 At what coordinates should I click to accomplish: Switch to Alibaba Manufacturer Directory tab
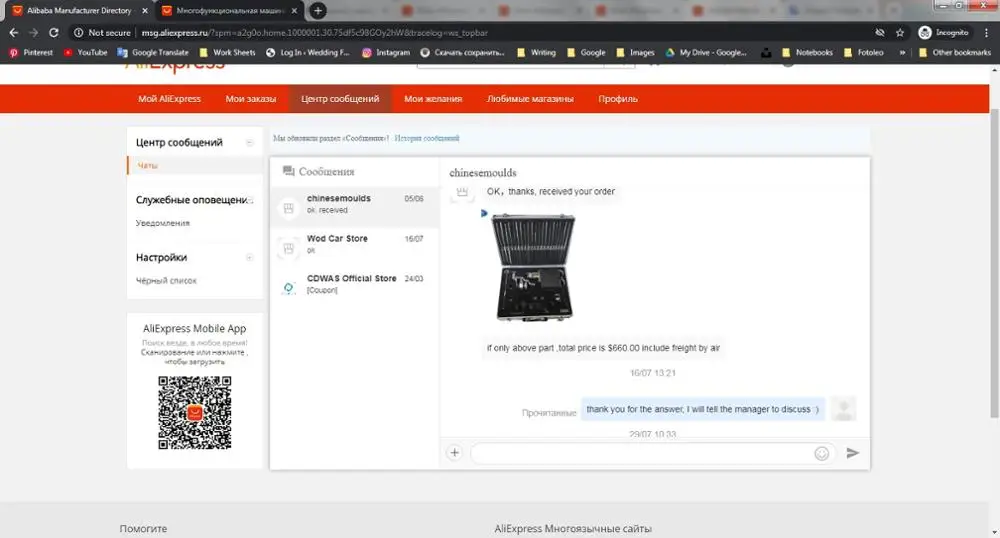point(78,11)
